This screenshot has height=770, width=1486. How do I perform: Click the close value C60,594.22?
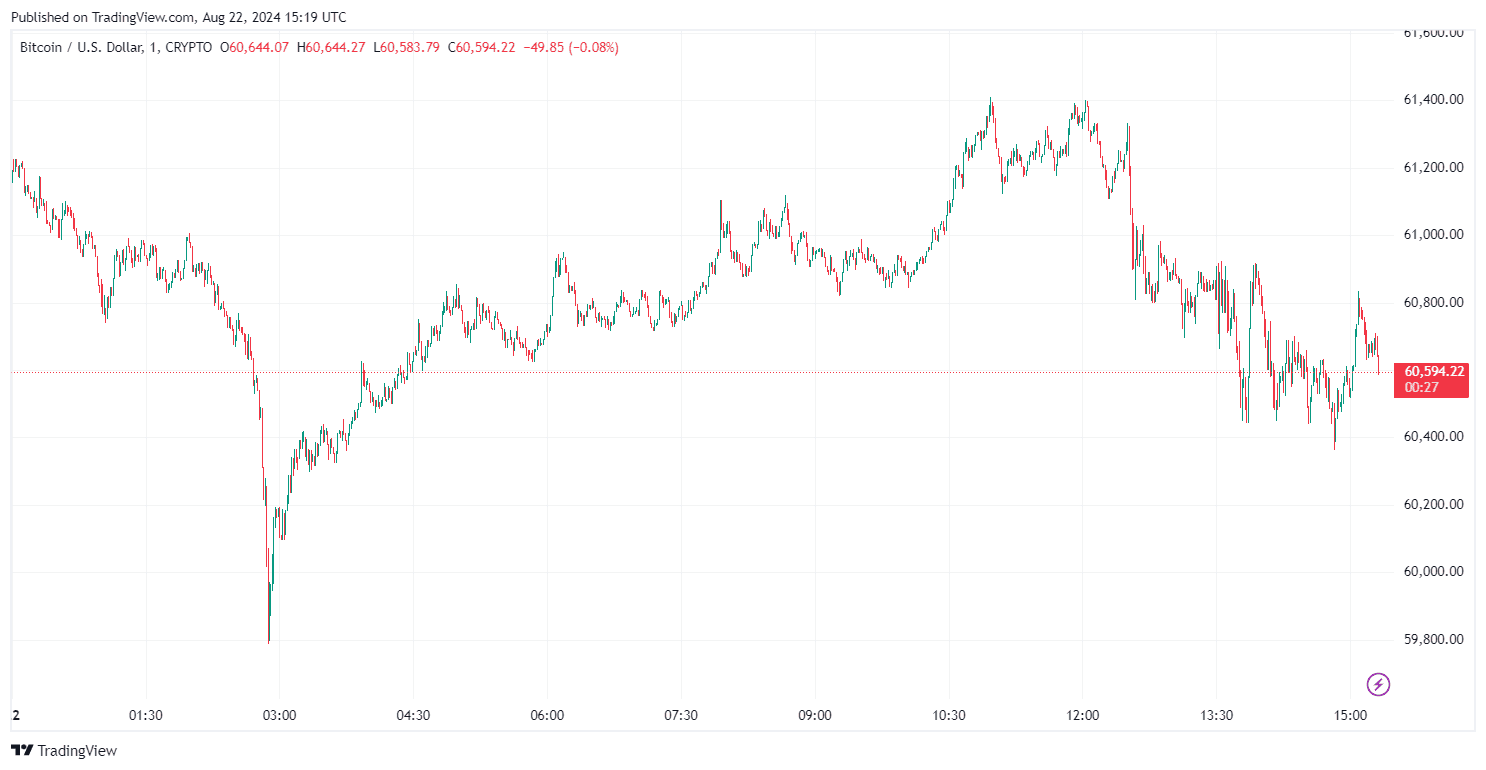tap(481, 47)
